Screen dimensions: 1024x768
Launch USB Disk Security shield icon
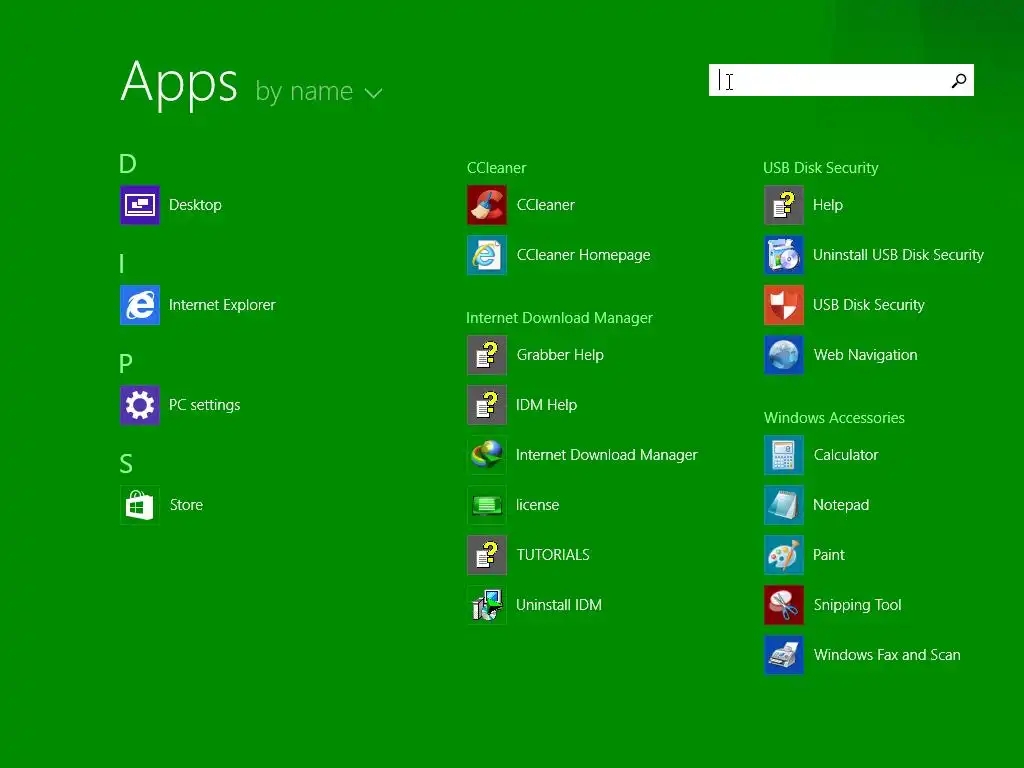(784, 305)
